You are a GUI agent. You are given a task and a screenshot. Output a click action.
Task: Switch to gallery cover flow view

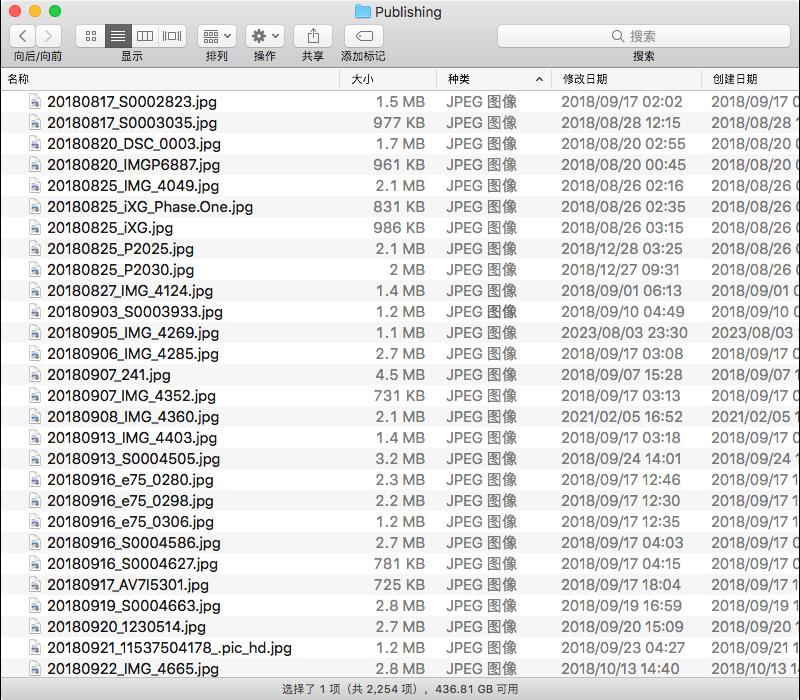[x=172, y=36]
